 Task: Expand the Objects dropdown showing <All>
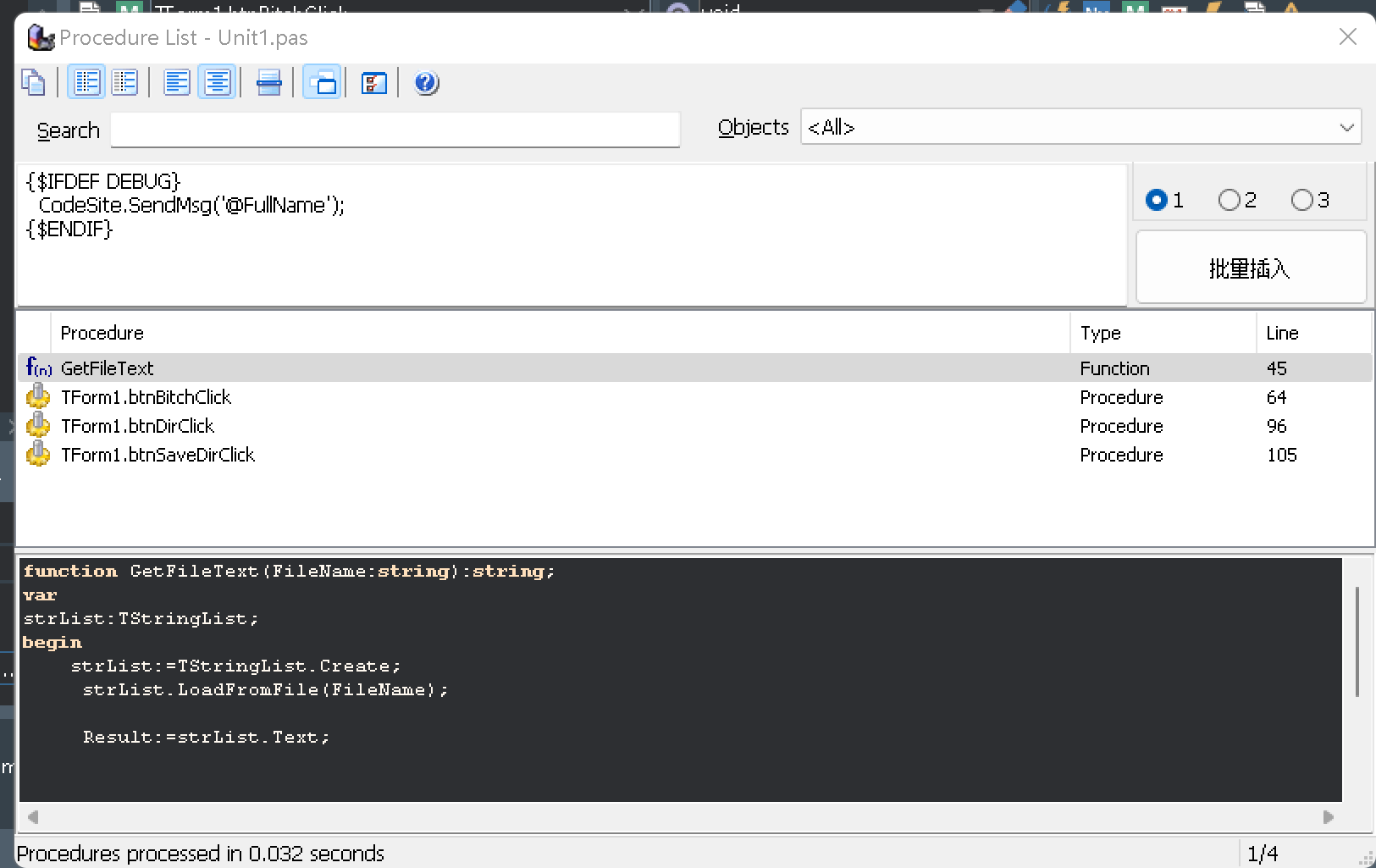[1346, 128]
